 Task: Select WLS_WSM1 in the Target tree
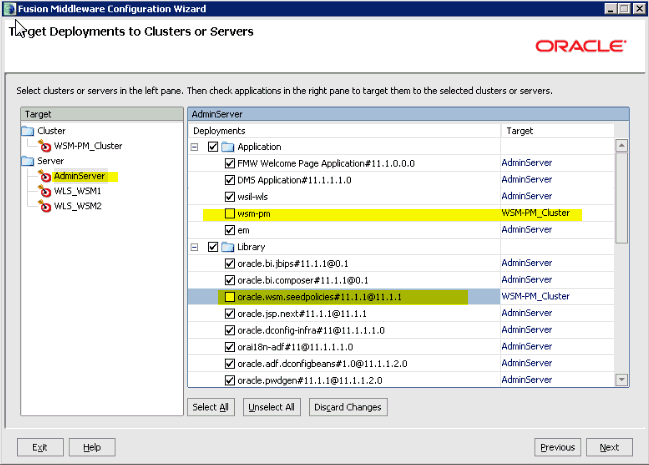(76, 191)
